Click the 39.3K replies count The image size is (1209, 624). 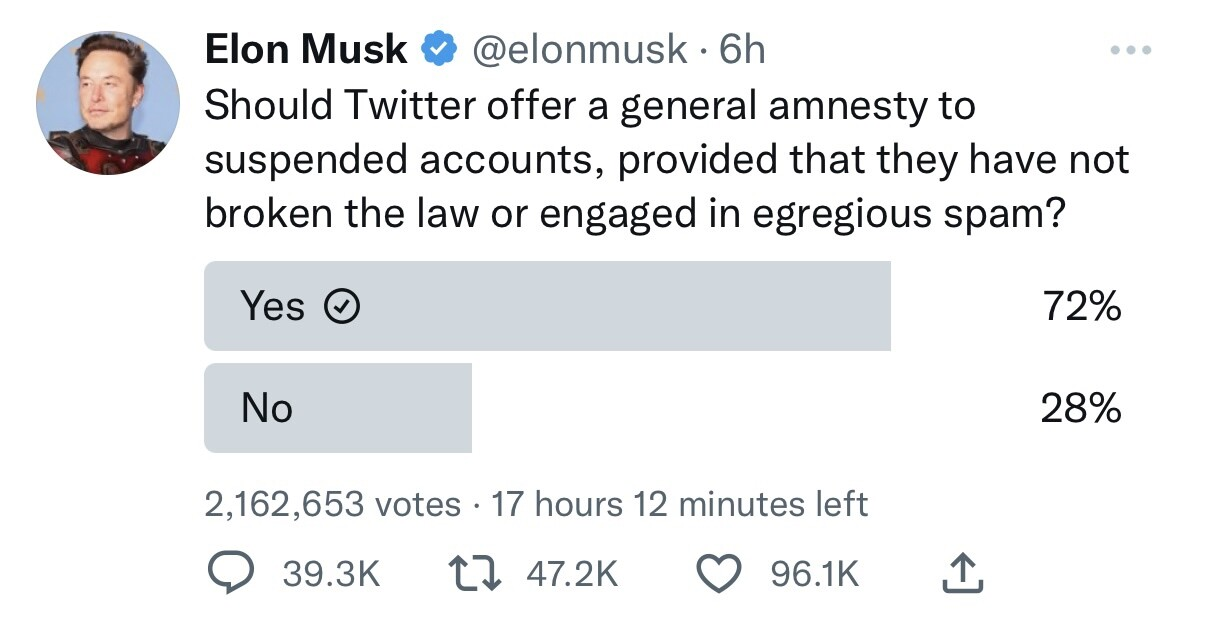(331, 574)
